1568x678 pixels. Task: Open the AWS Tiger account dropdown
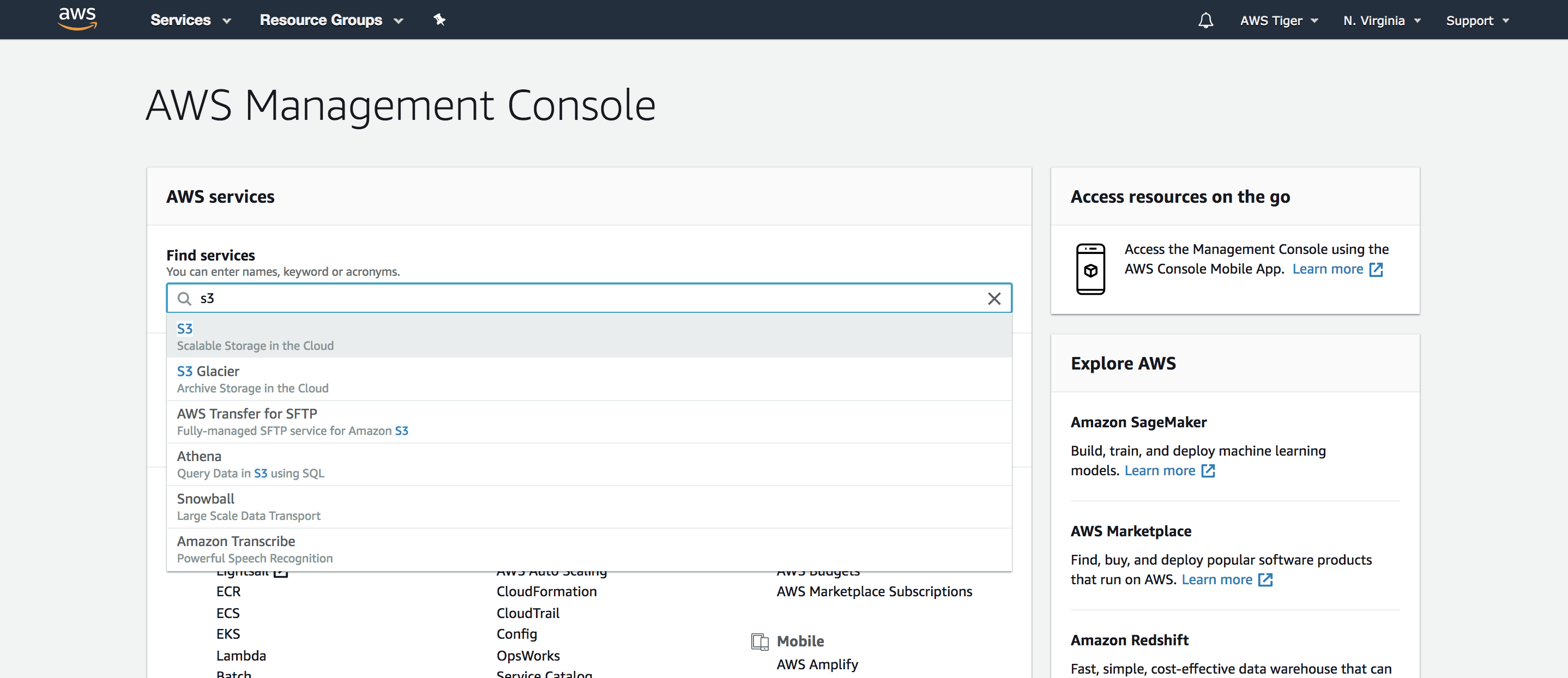(x=1279, y=21)
